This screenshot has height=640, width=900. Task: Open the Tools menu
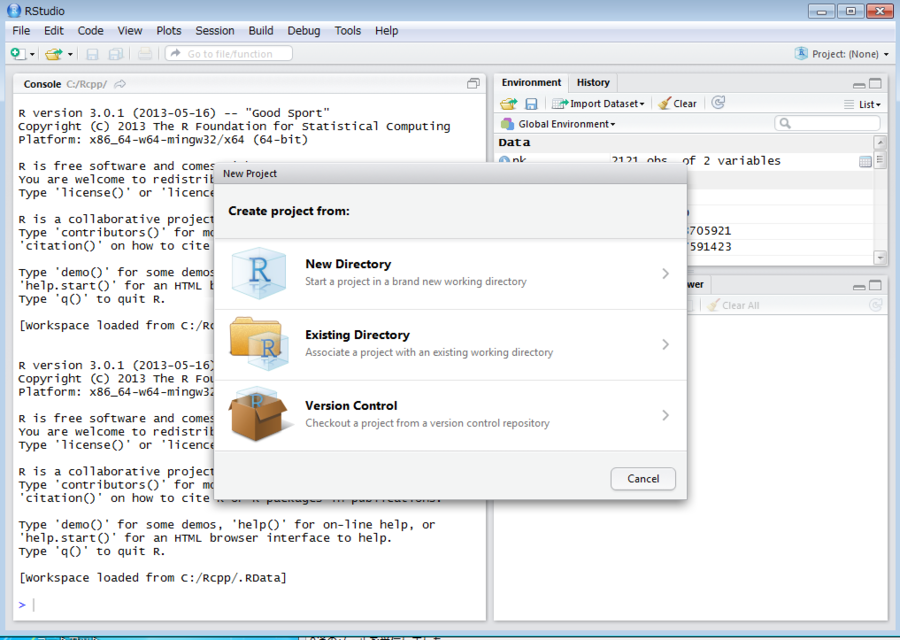pos(348,30)
